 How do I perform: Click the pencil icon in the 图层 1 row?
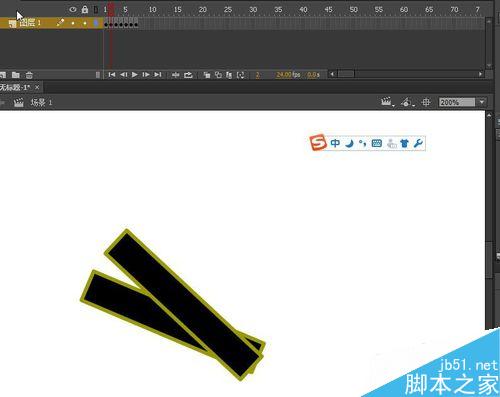tap(60, 23)
